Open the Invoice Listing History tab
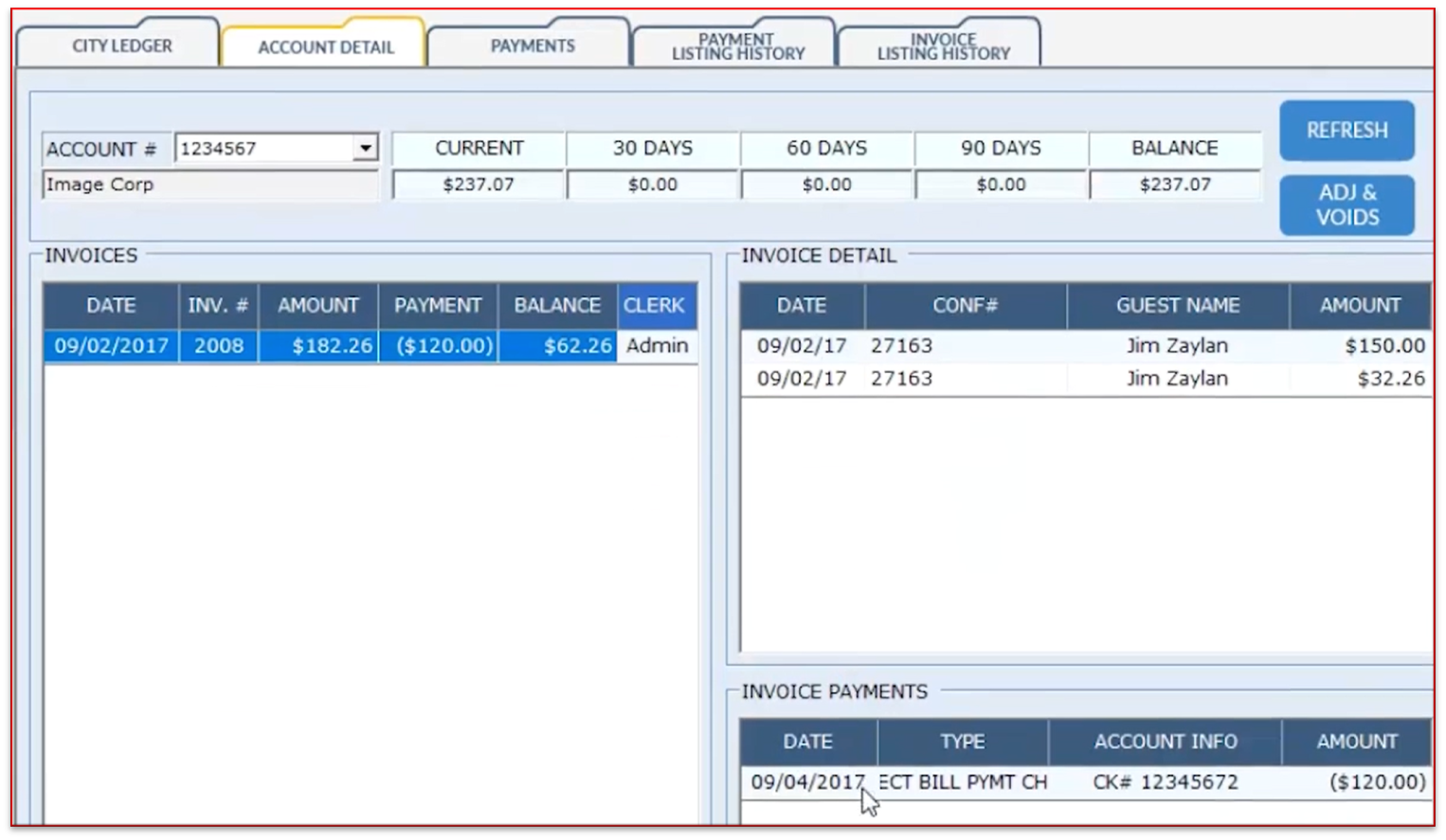The width and height of the screenshot is (1446, 840). click(x=943, y=46)
